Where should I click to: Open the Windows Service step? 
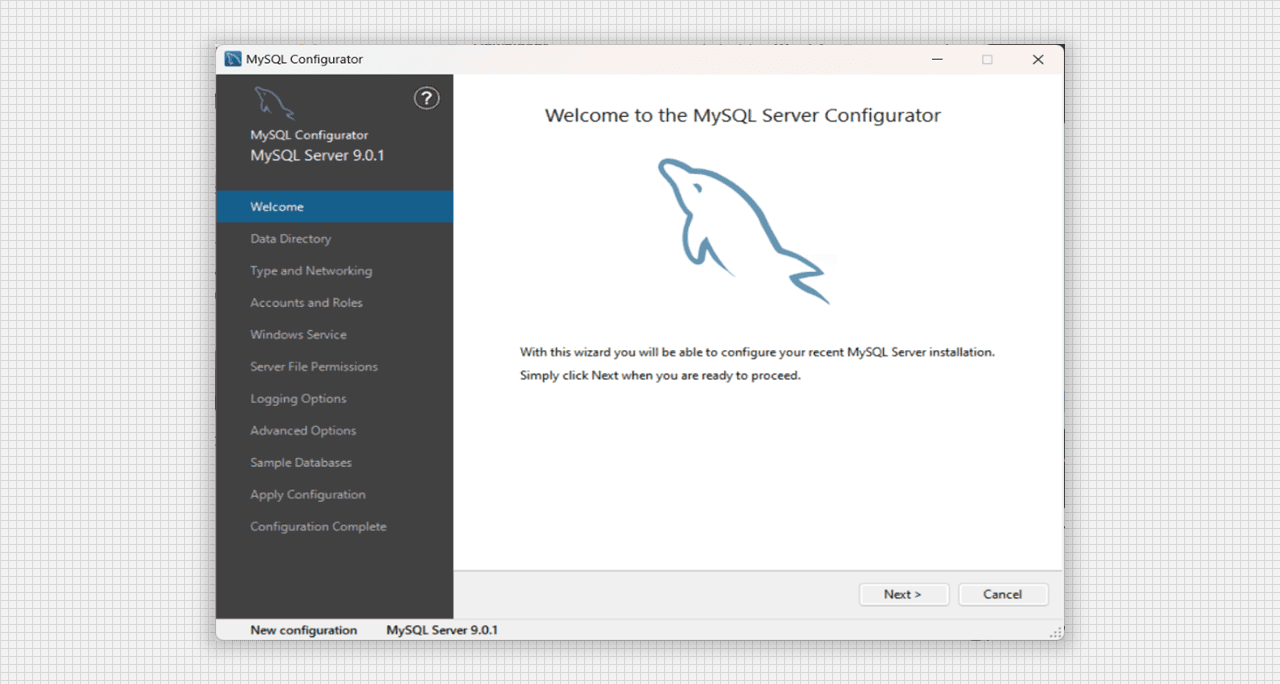(298, 335)
